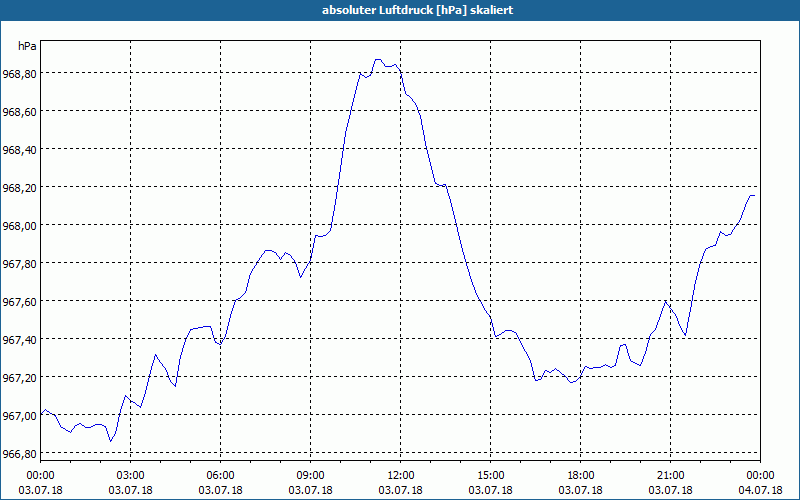Image resolution: width=800 pixels, height=500 pixels.
Task: Select the 06:00 time axis label
Action: [220, 476]
